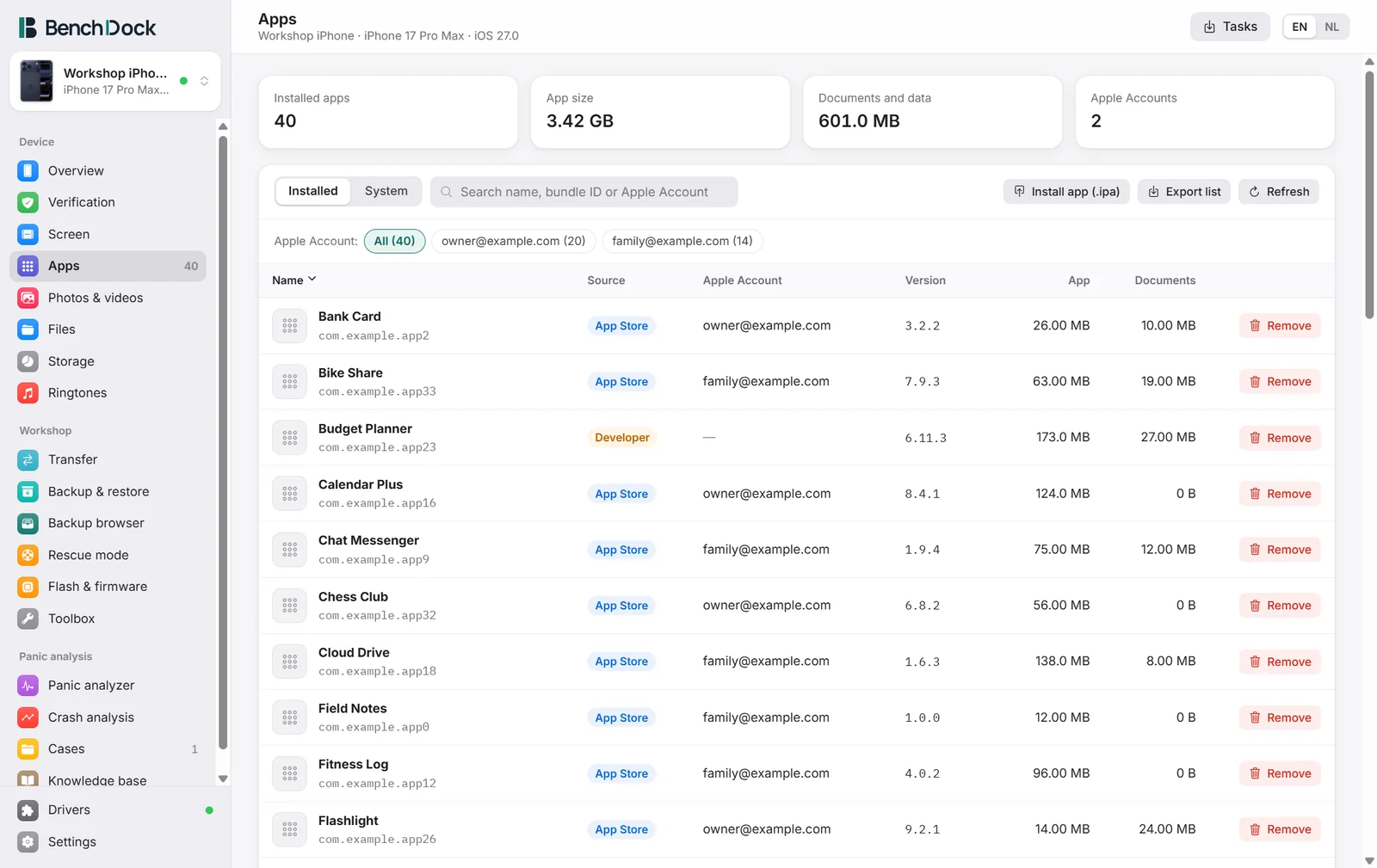The height and width of the screenshot is (868, 1377).
Task: Click the main page vertical scrollbar
Action: (1369, 194)
